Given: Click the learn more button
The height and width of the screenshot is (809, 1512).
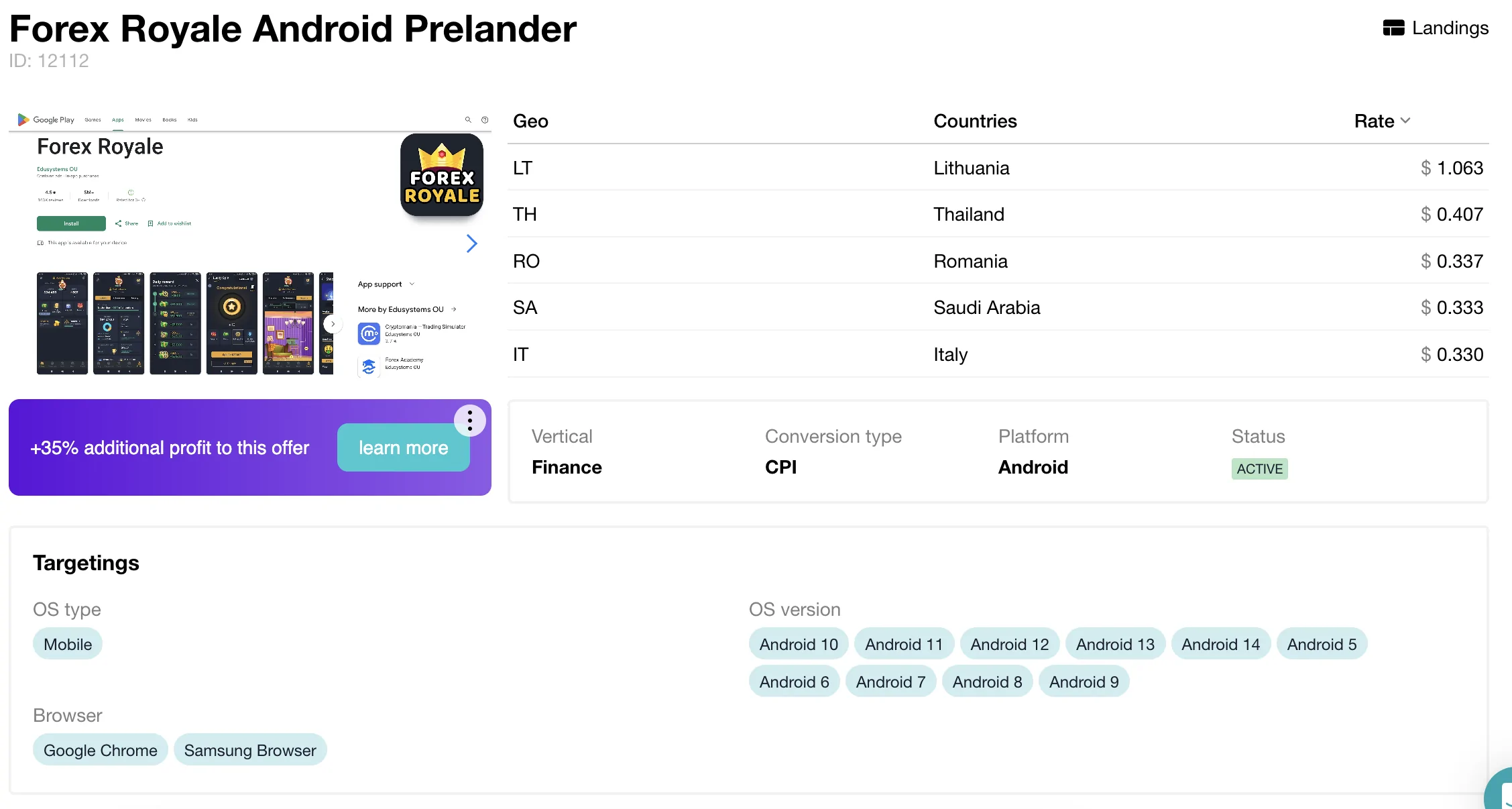Looking at the screenshot, I should [x=403, y=447].
